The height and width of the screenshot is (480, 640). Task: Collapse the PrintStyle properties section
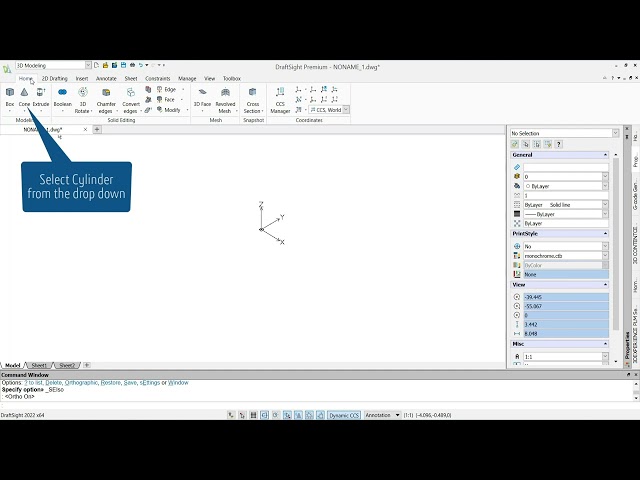pyautogui.click(x=605, y=233)
